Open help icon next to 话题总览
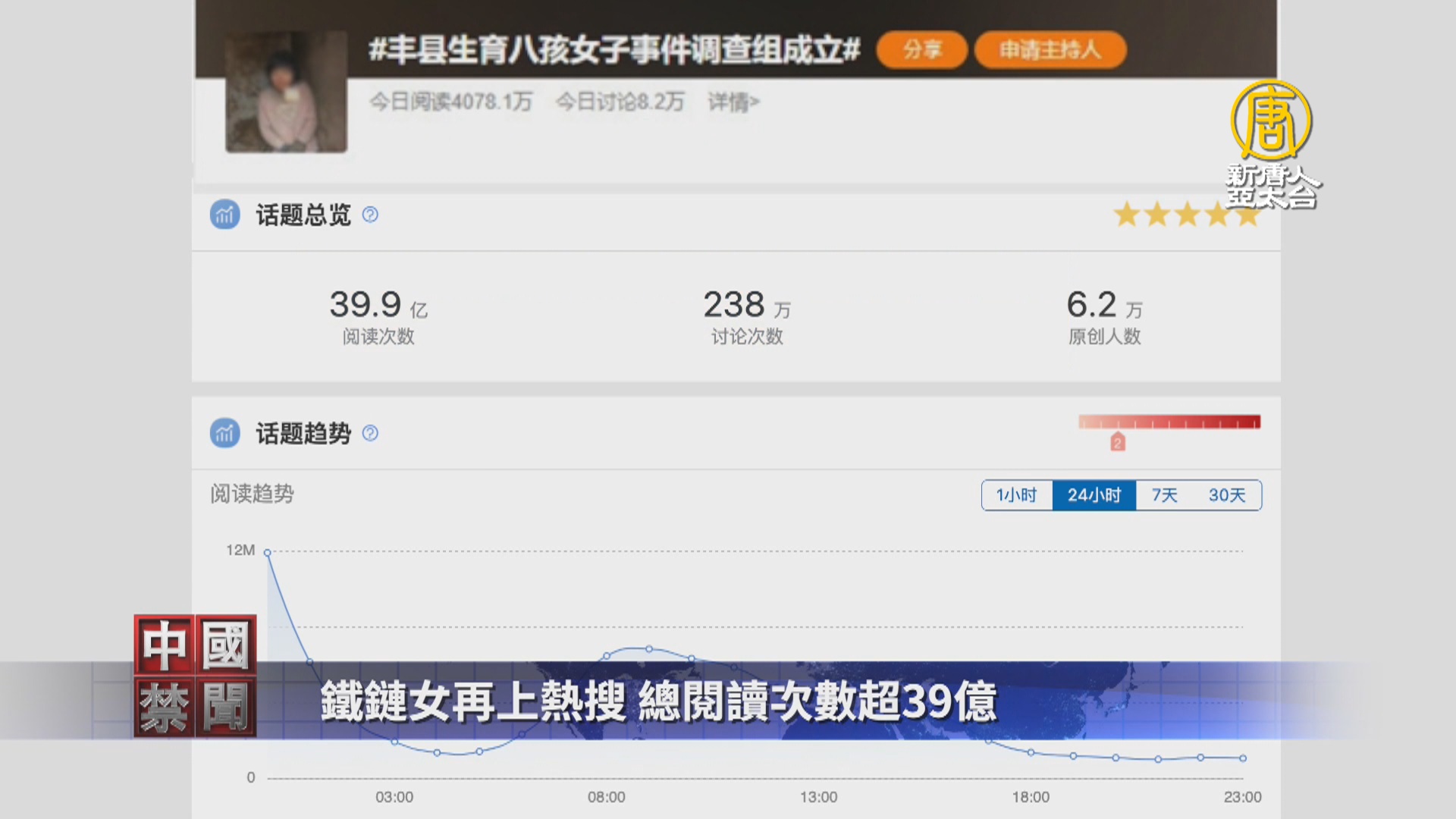The height and width of the screenshot is (819, 1456). point(370,215)
